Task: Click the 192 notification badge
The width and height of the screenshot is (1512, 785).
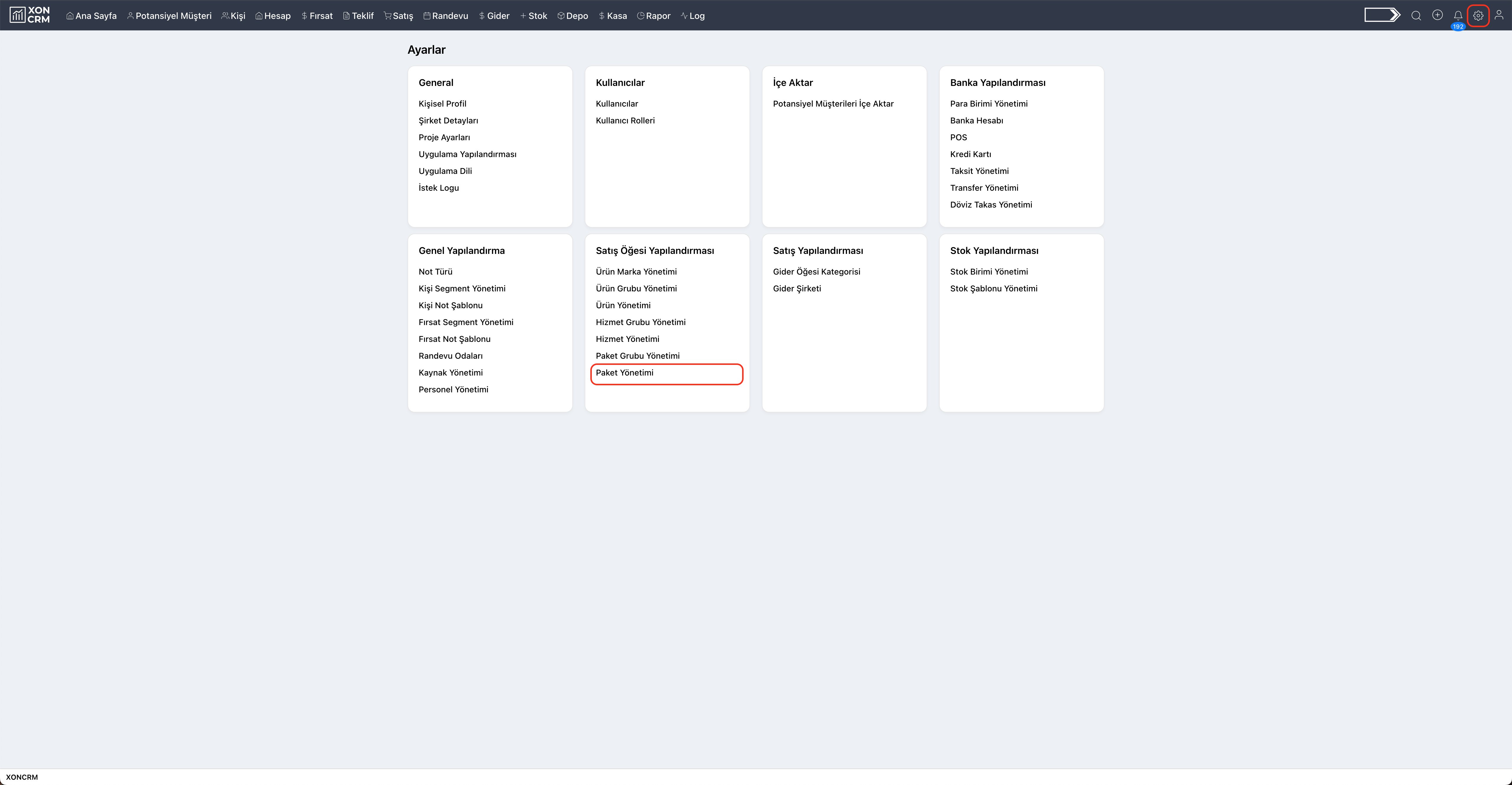Action: click(1458, 27)
